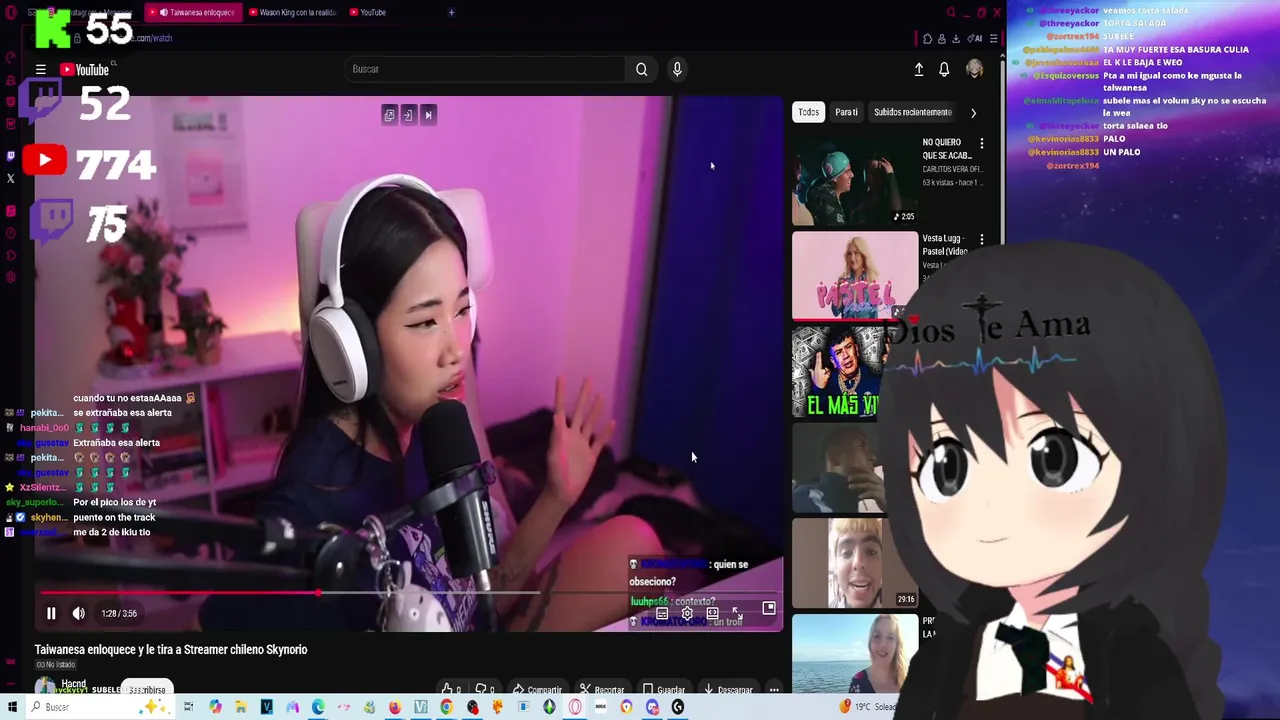1280x720 pixels.
Task: Focus the YouTube Buscar search field
Action: pyautogui.click(x=486, y=69)
